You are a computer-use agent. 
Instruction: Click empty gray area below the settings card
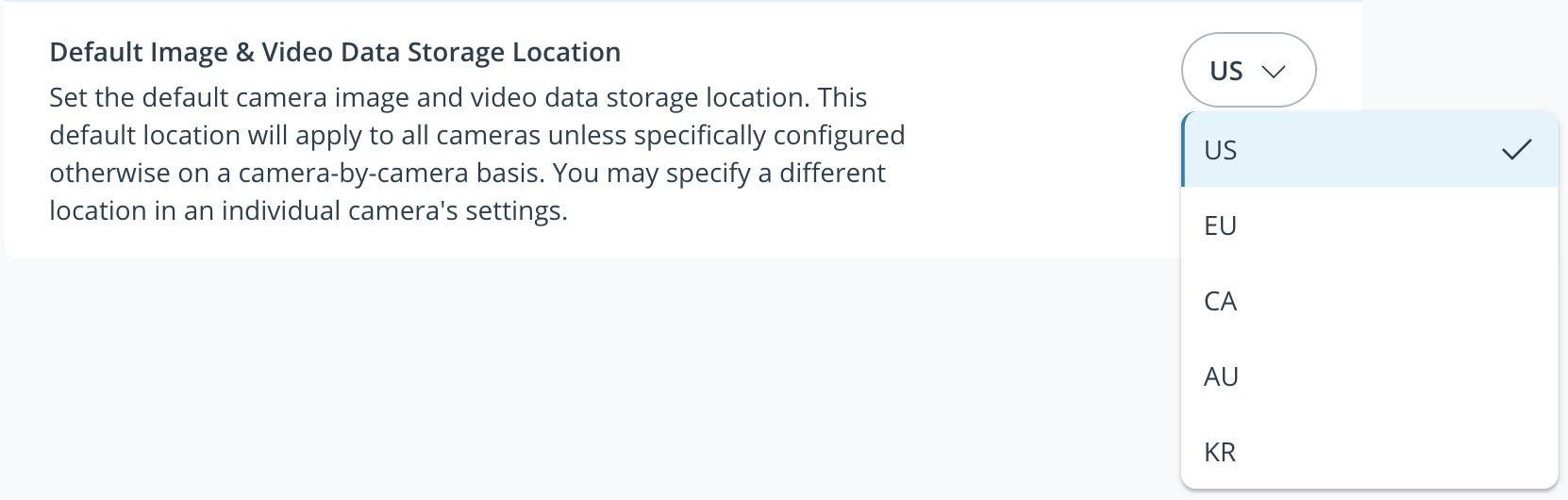(566, 377)
